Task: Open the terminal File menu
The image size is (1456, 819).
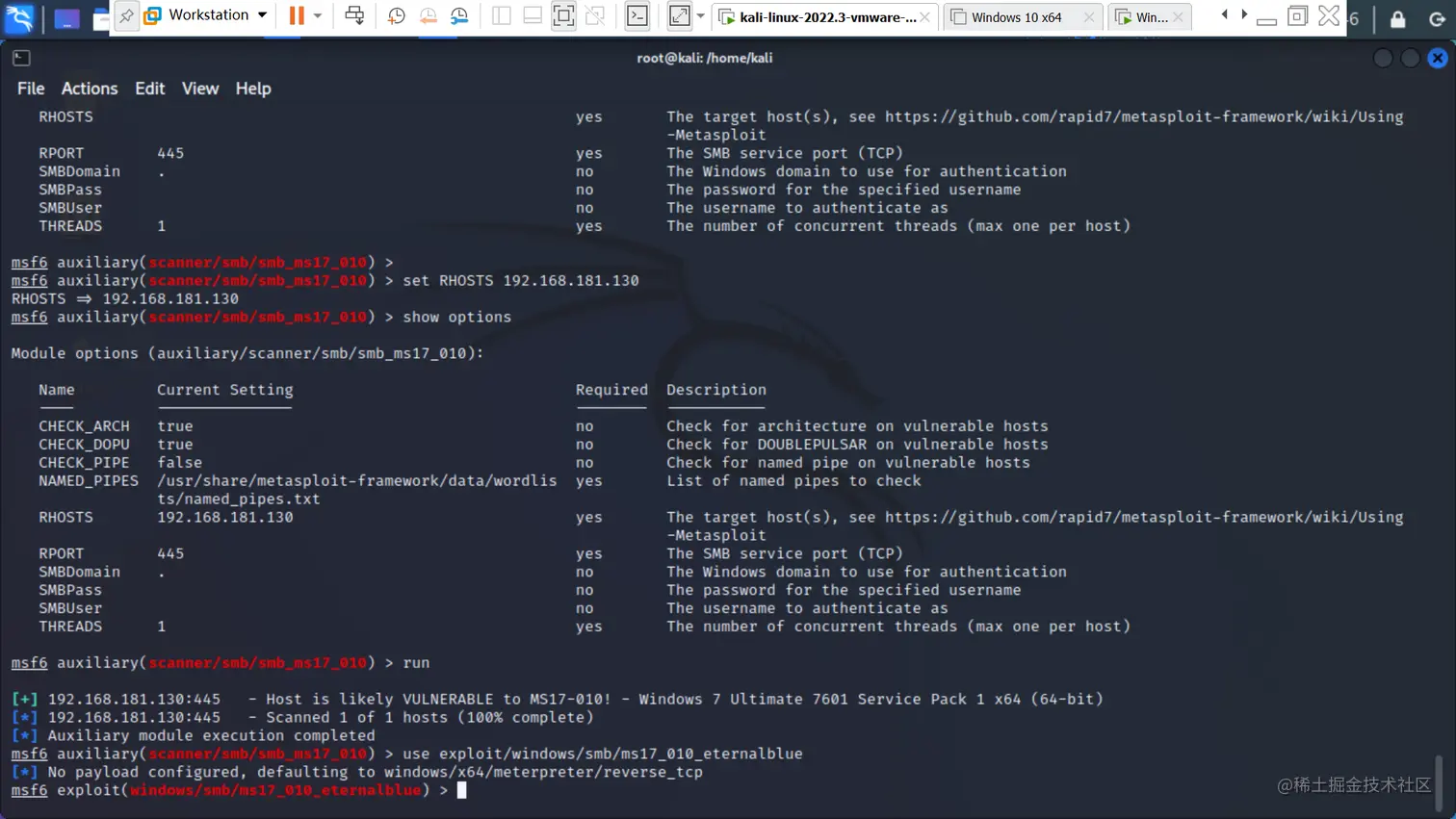Action: pos(31,89)
